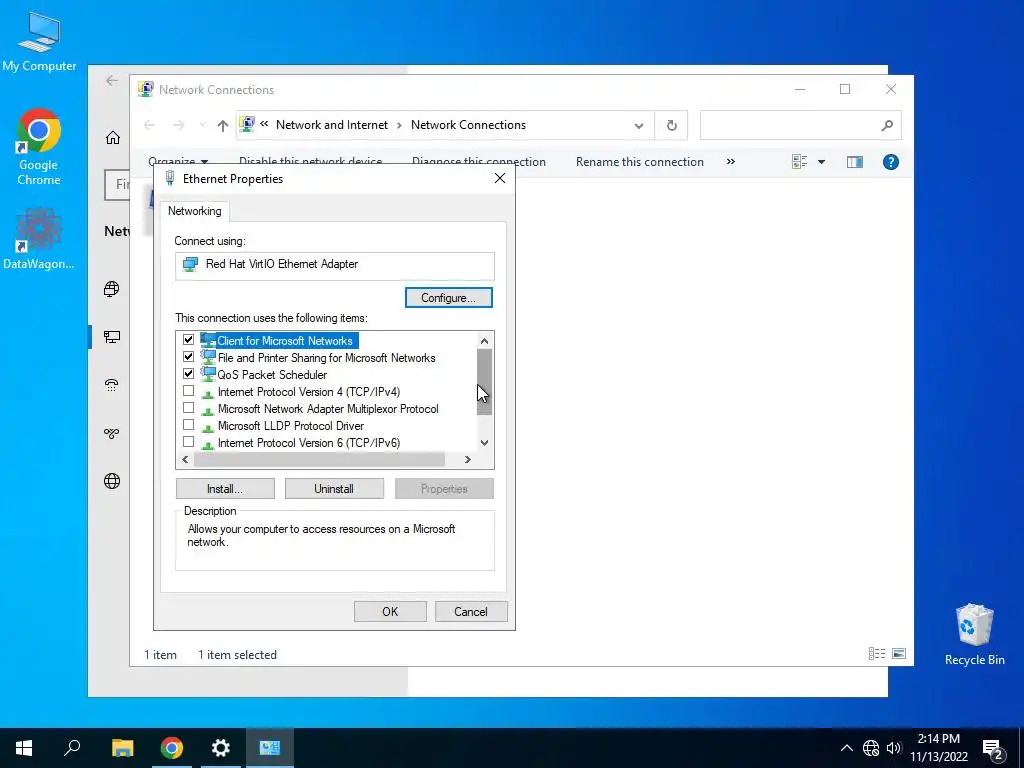Expand breadcrumb path chevrons in address bar
Image resolution: width=1024 pixels, height=768 pixels.
click(x=264, y=124)
